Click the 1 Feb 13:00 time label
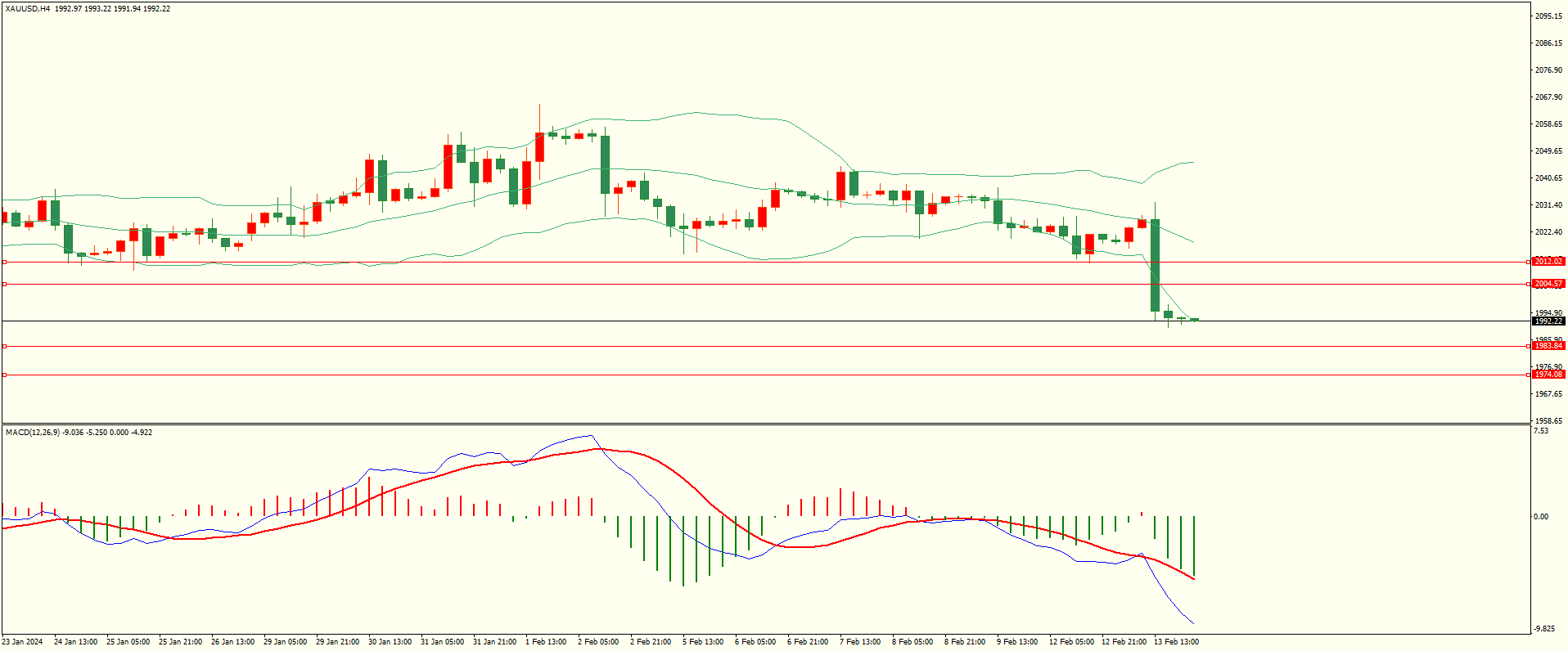 (x=546, y=642)
